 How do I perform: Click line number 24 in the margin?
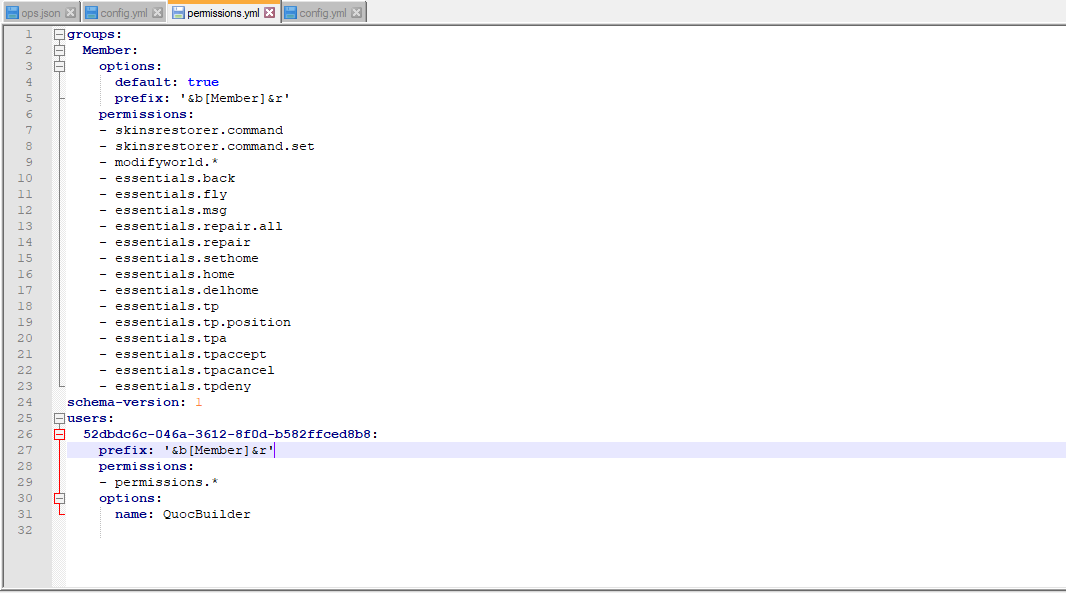(25, 403)
